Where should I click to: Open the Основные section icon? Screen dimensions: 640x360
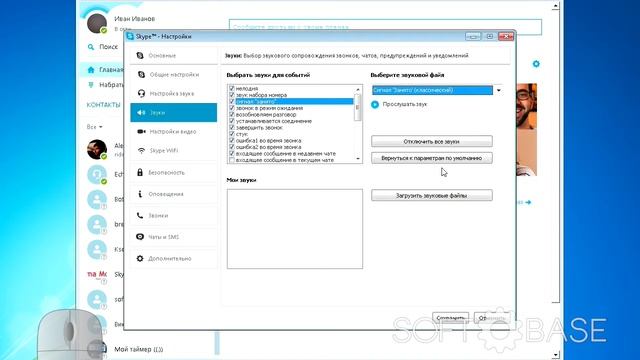click(140, 56)
